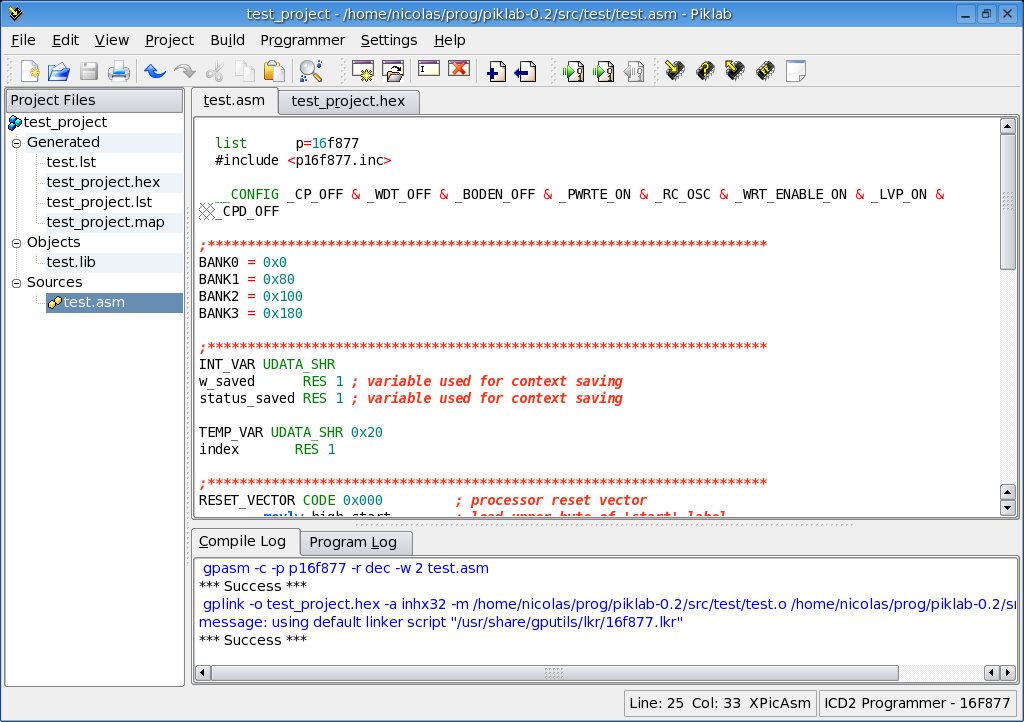Open the Programmer menu
Screen dimensions: 1024x722
click(x=302, y=40)
